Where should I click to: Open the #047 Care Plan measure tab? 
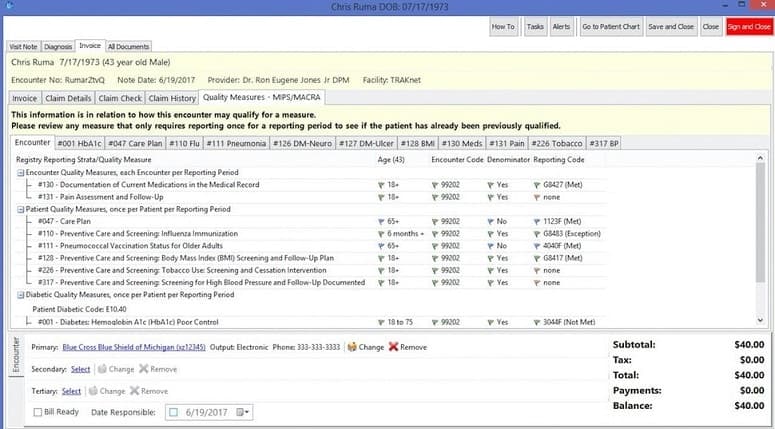[x=135, y=143]
